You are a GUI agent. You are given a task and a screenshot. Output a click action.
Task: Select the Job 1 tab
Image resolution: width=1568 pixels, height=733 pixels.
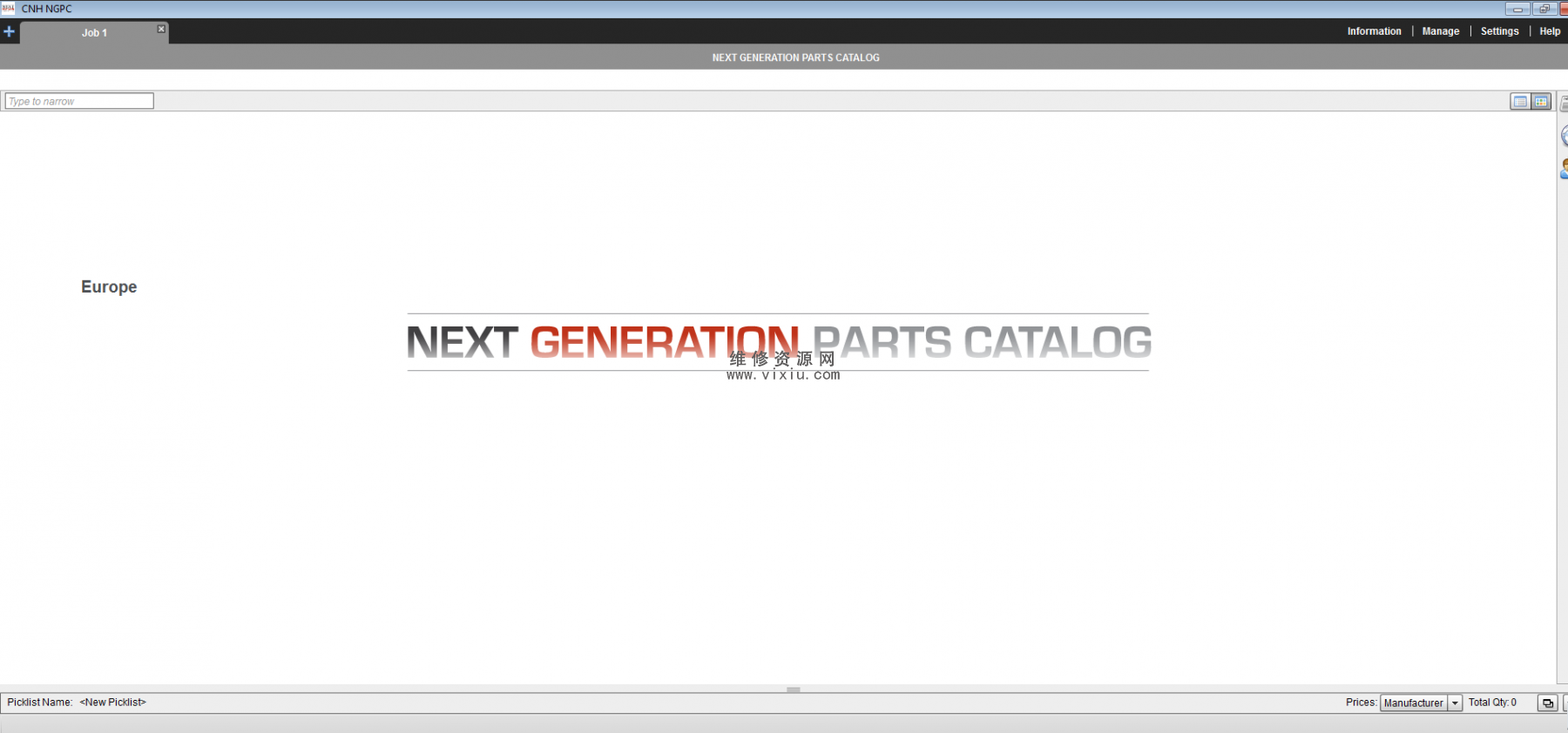[x=94, y=33]
